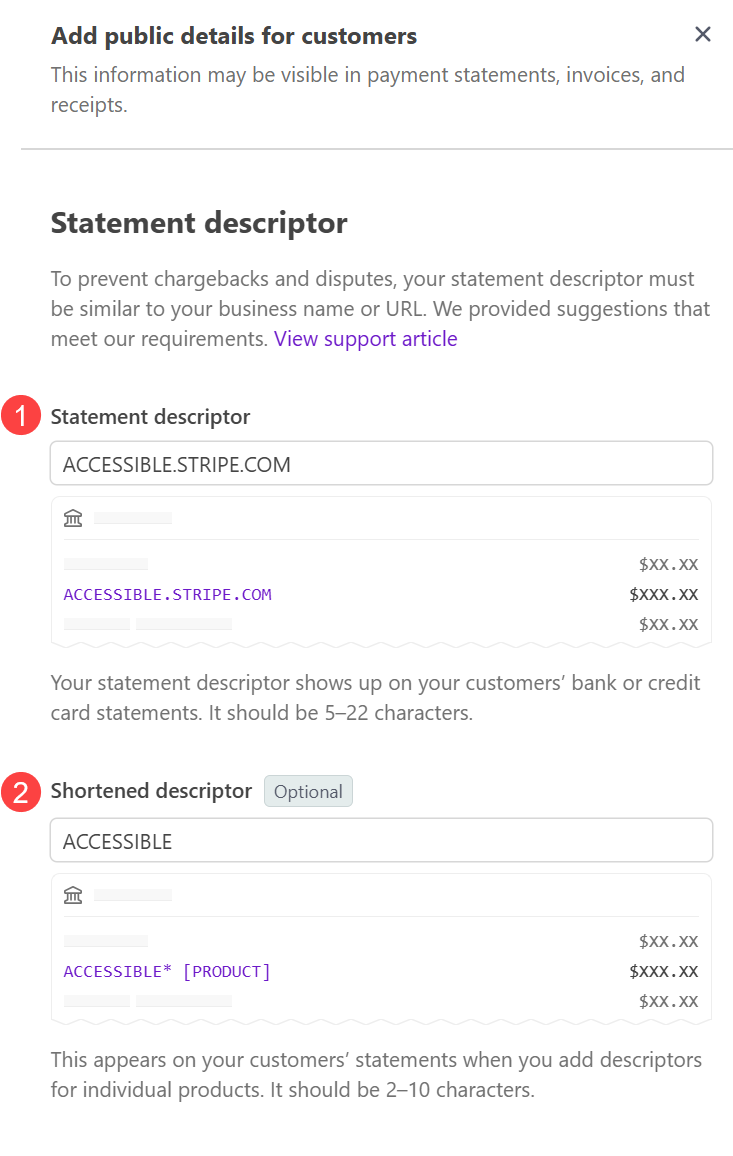733x1156 pixels.
Task: Click the bank icon in first preview
Action: point(73,518)
